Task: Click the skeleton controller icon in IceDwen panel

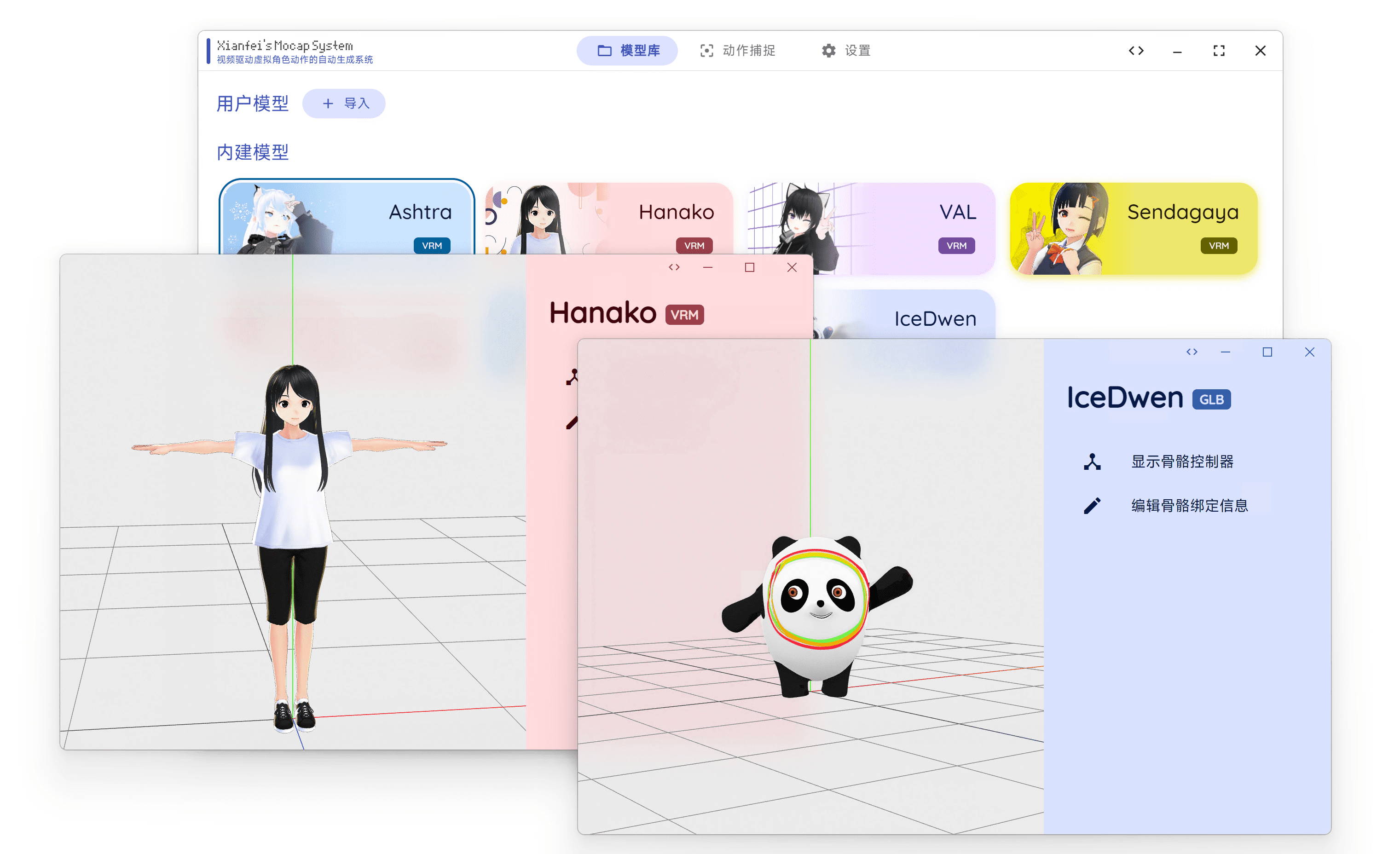Action: click(1092, 462)
